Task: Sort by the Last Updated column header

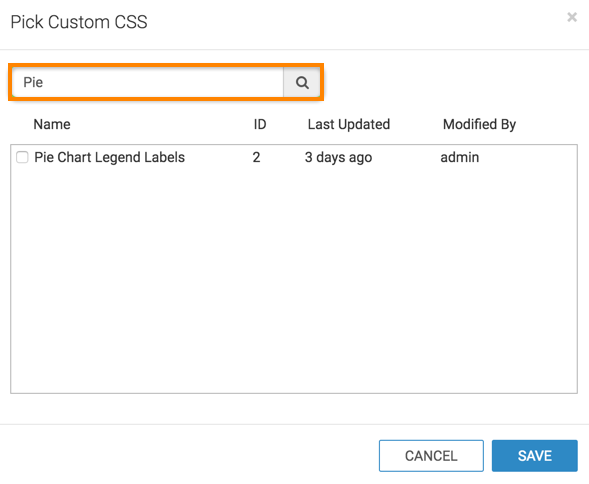Action: pyautogui.click(x=349, y=124)
